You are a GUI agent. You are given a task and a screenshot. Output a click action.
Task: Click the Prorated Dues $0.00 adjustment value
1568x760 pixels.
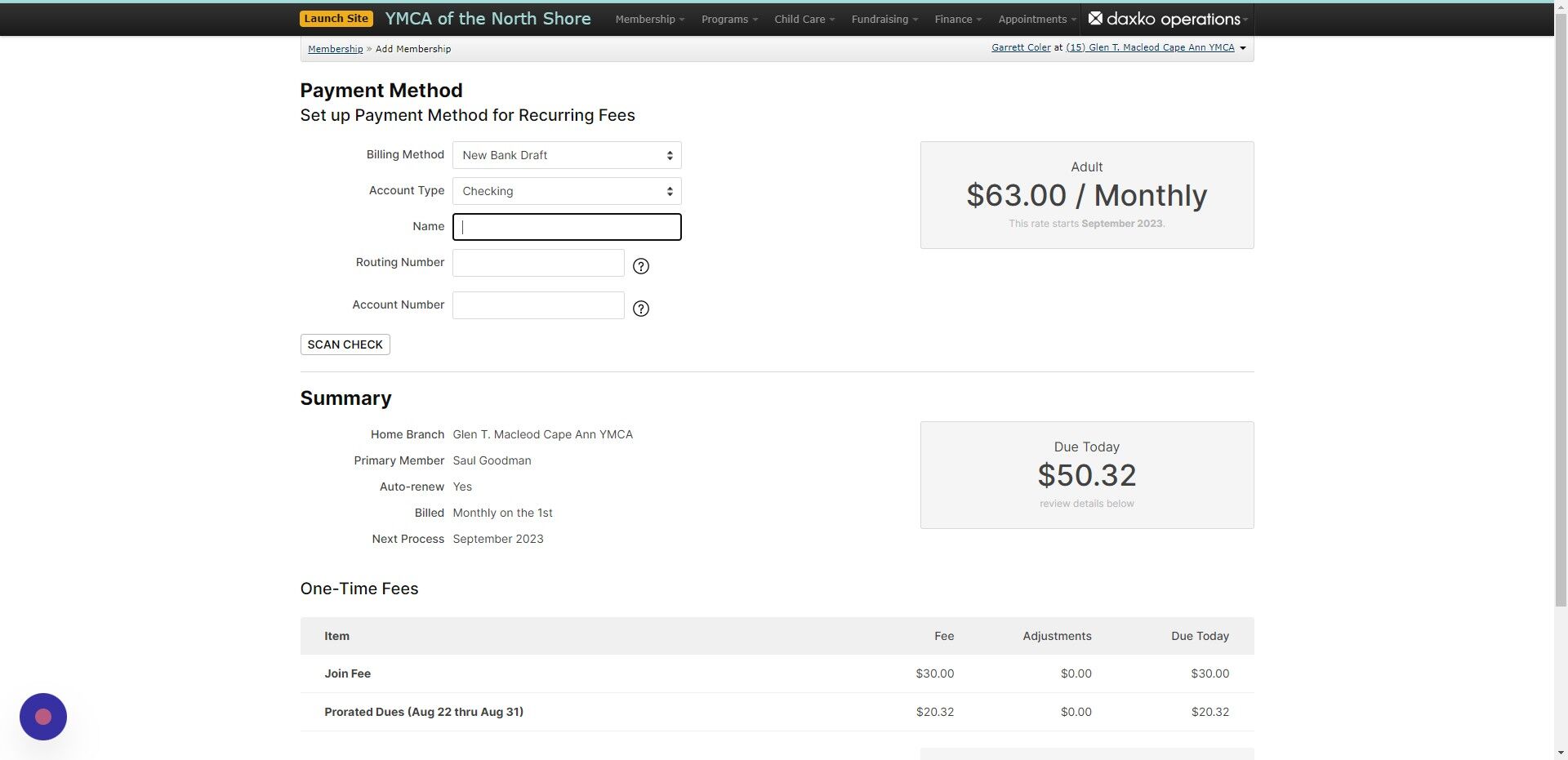pos(1076,712)
